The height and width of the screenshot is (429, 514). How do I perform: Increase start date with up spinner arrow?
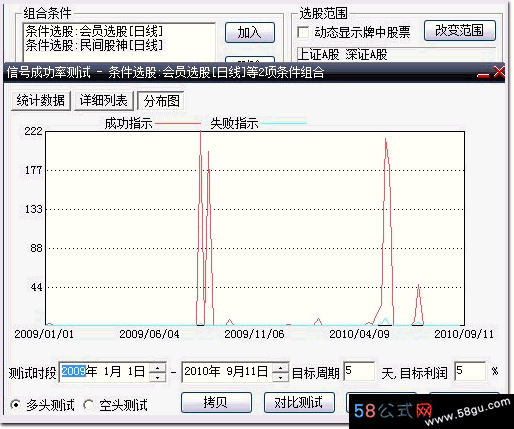(157, 368)
